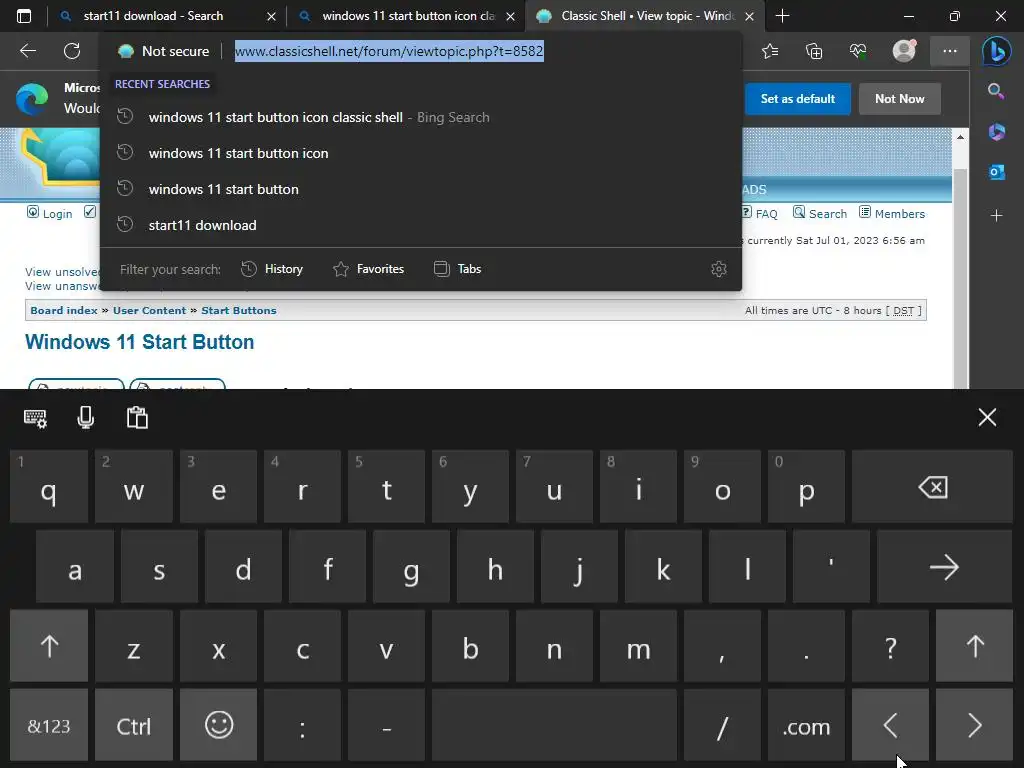Screen dimensions: 1024x768
Task: Tap the forward slash key
Action: (722, 725)
